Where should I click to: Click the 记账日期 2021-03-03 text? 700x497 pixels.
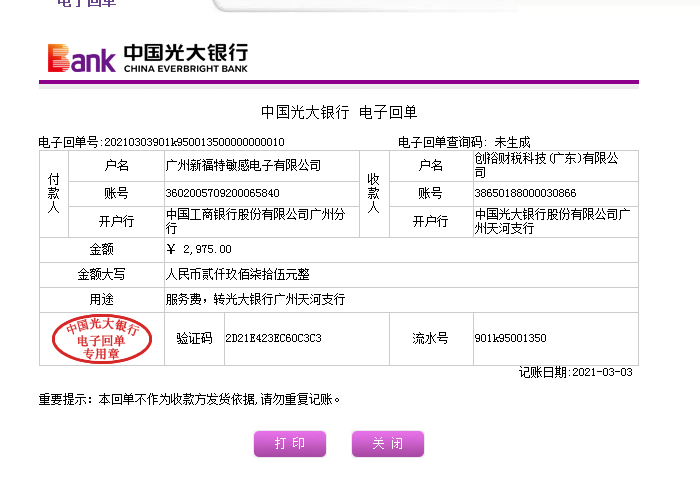tap(576, 373)
